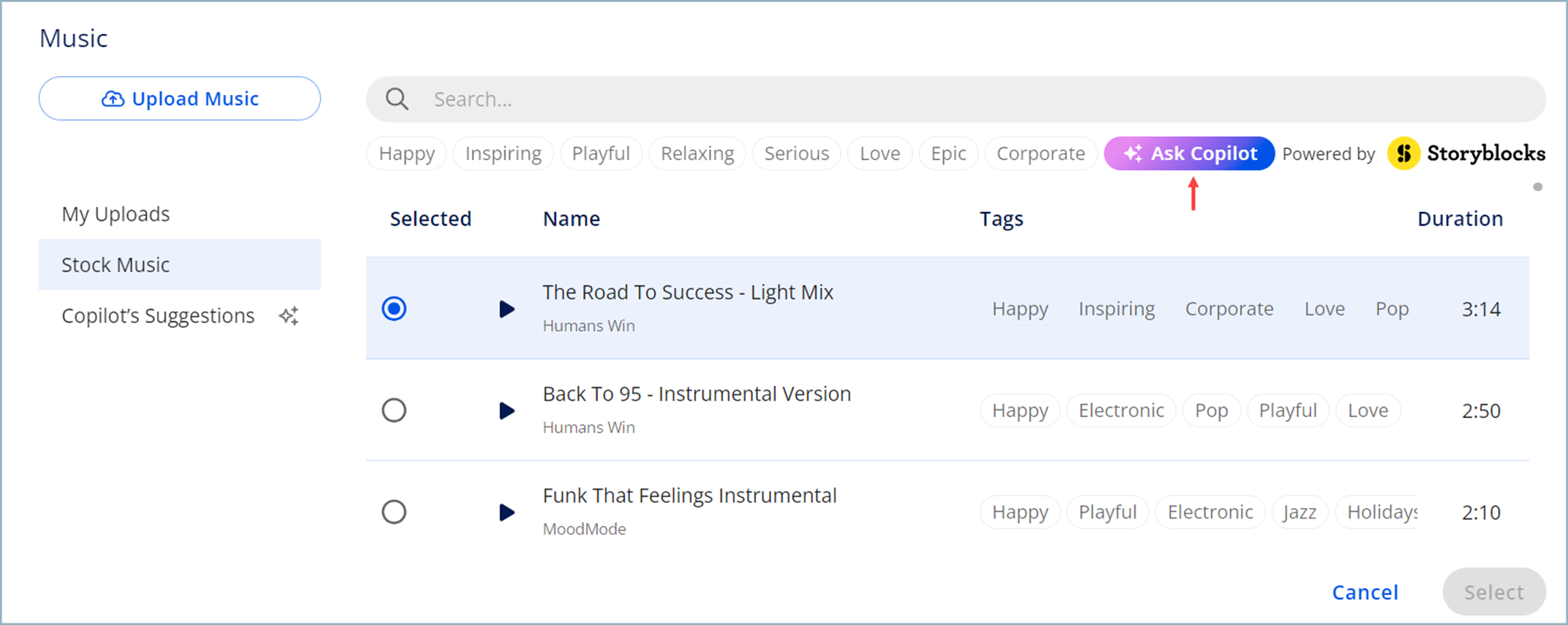Select The Road To Success radio button
Image resolution: width=1568 pixels, height=625 pixels.
coord(394,309)
